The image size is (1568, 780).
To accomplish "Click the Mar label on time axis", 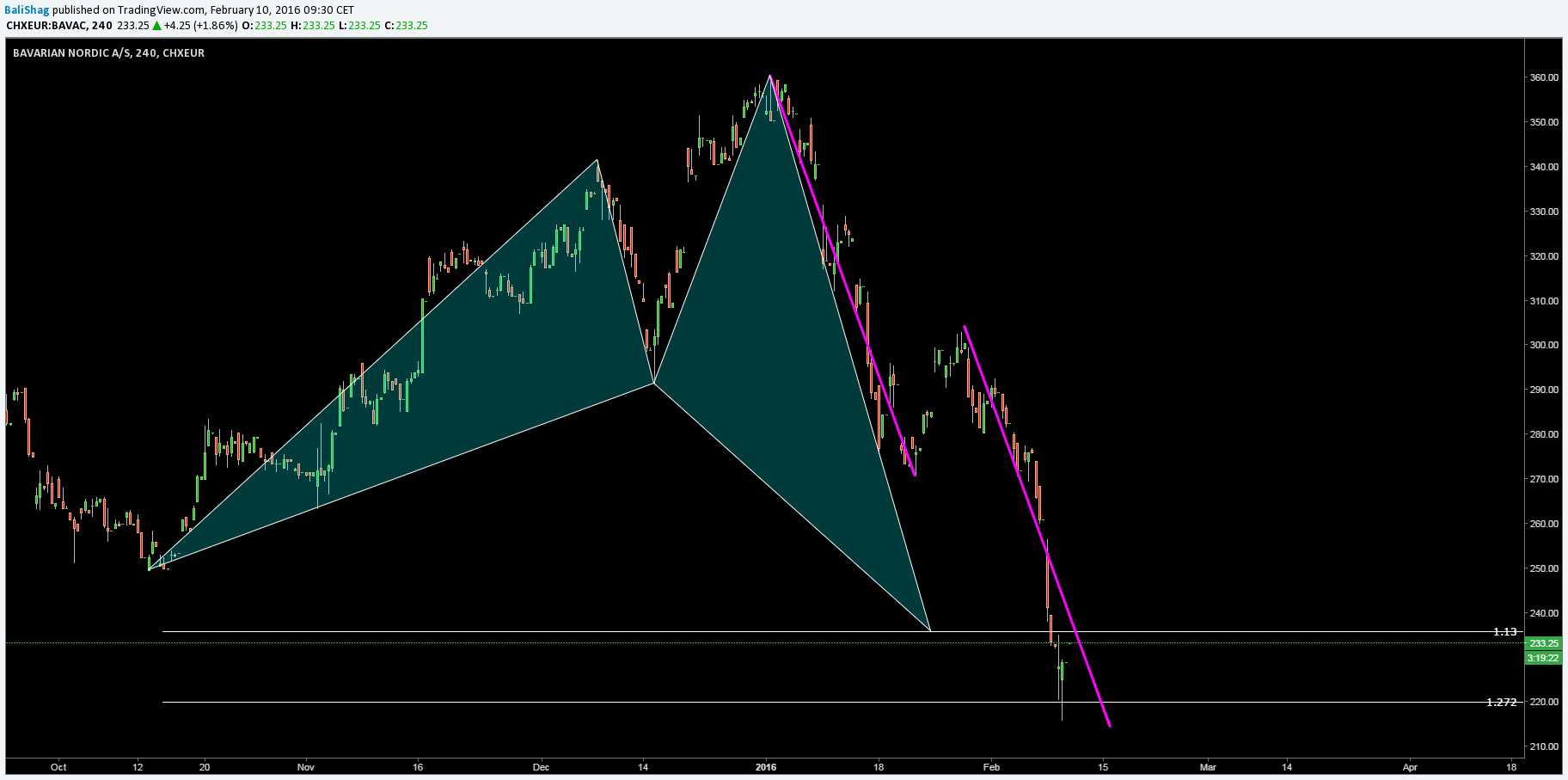I will (1208, 766).
